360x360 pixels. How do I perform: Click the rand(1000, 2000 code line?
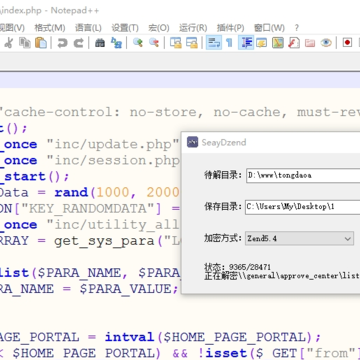coord(90,192)
